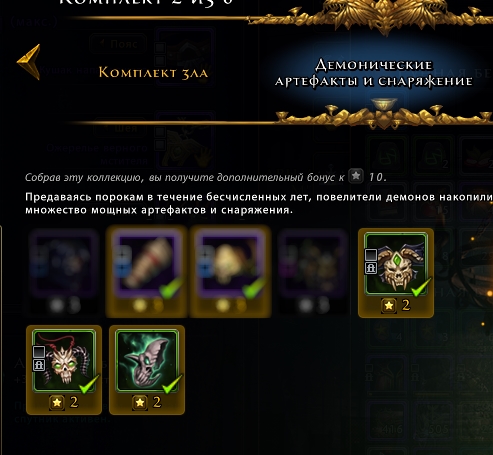Image resolution: width=493 pixels, height=455 pixels.
Task: Go back using the gold arrow
Action: pyautogui.click(x=29, y=62)
